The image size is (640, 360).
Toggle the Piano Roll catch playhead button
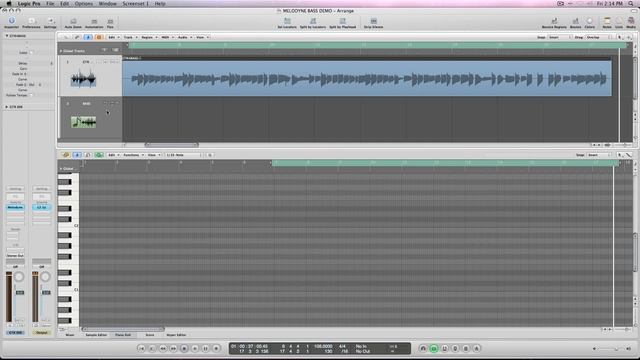(x=77, y=155)
